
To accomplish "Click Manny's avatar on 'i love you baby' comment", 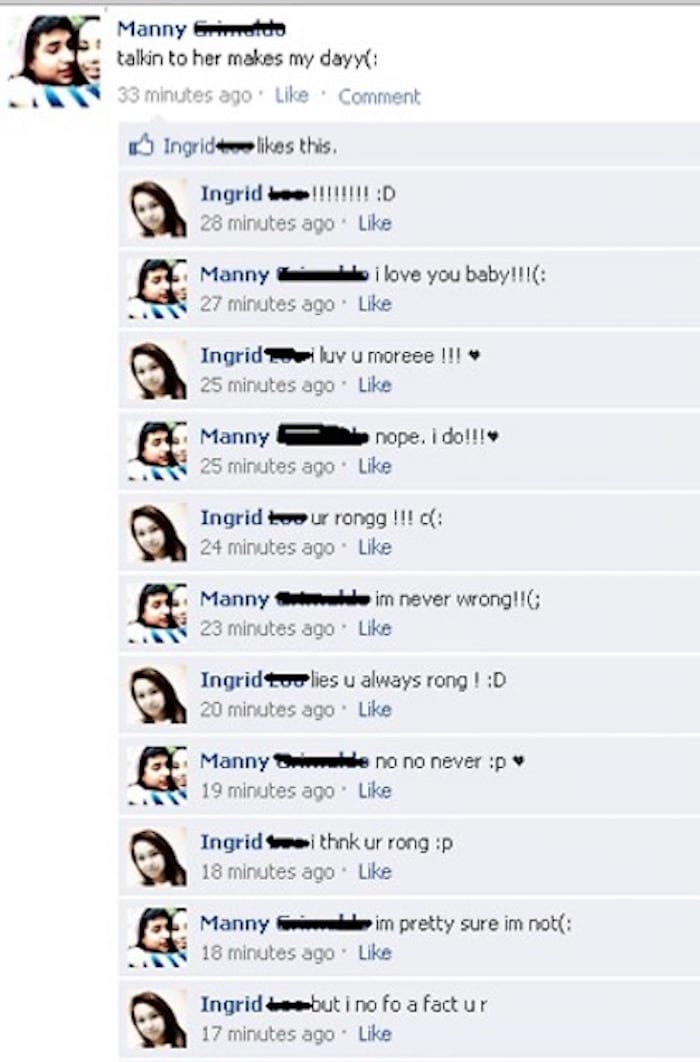I will [158, 289].
